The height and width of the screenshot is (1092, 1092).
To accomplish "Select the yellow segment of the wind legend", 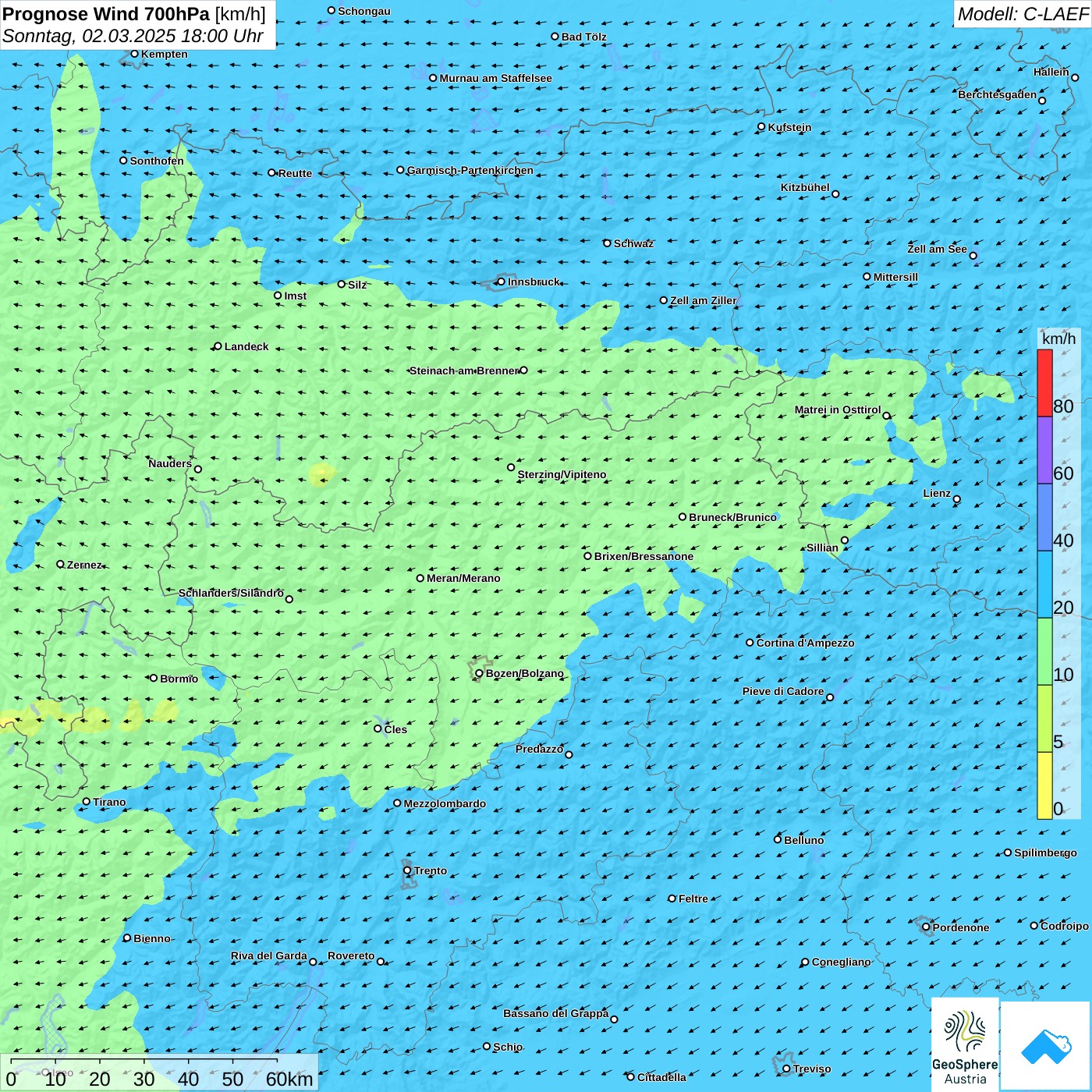I will coord(1044,785).
